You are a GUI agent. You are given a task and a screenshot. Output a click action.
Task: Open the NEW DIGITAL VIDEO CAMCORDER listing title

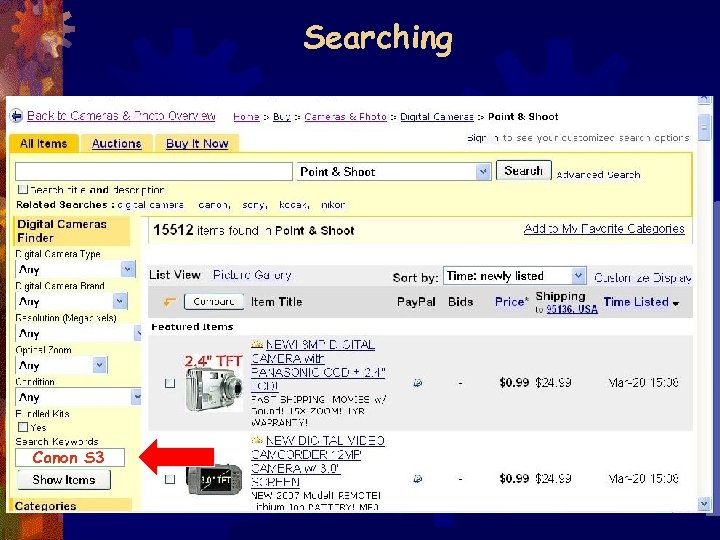(x=318, y=461)
